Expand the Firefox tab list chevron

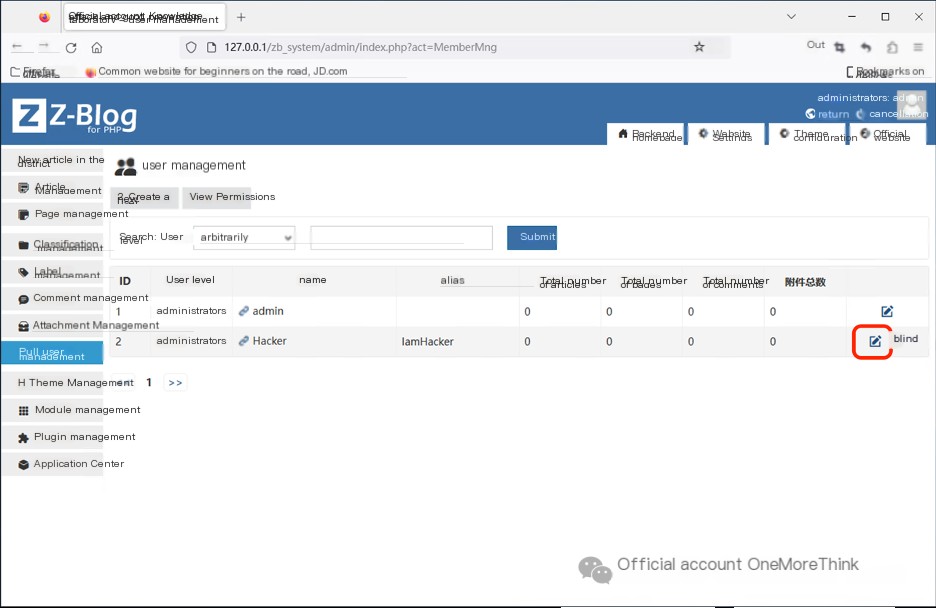point(791,17)
